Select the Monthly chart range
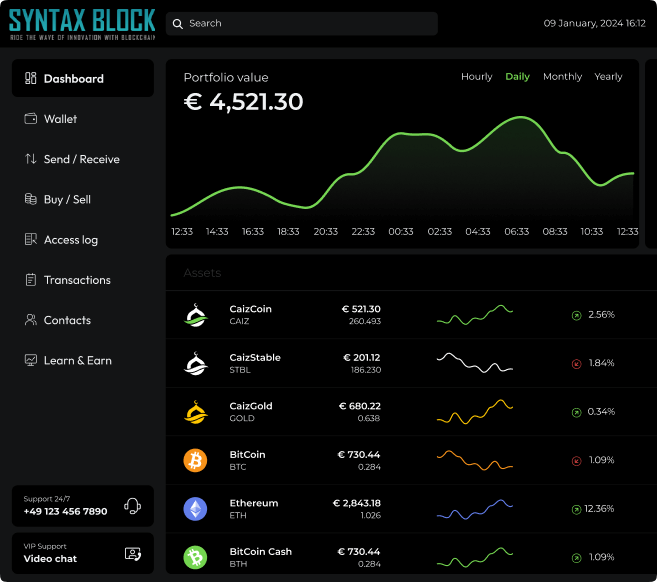The width and height of the screenshot is (657, 582). click(x=562, y=77)
